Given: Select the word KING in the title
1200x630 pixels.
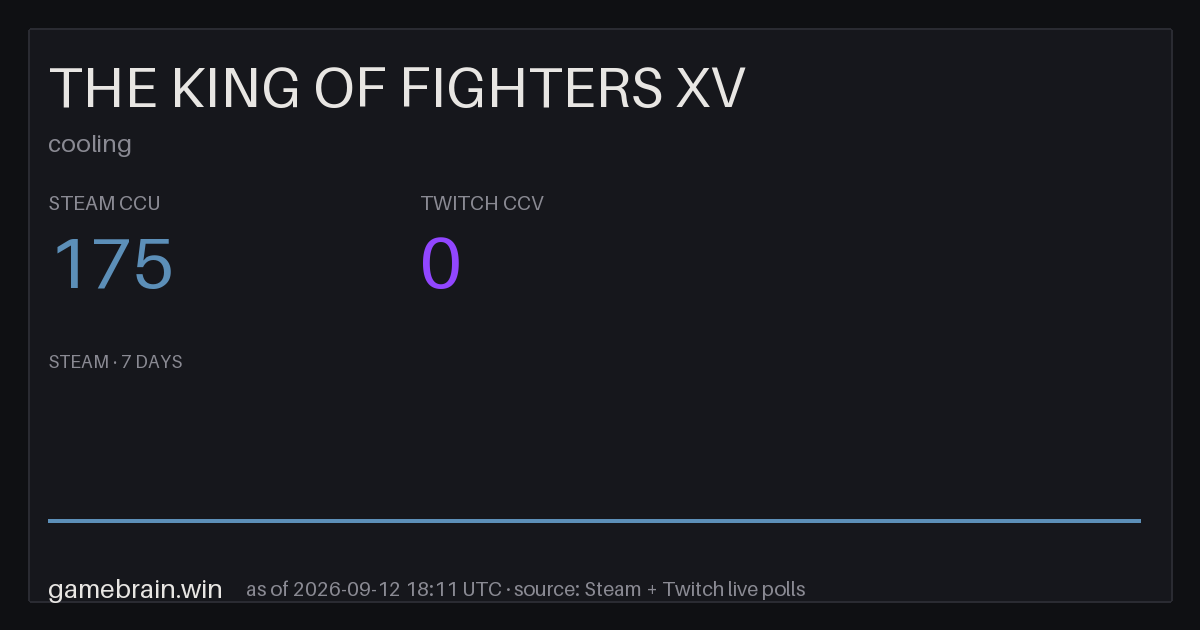Looking at the screenshot, I should click(x=235, y=88).
